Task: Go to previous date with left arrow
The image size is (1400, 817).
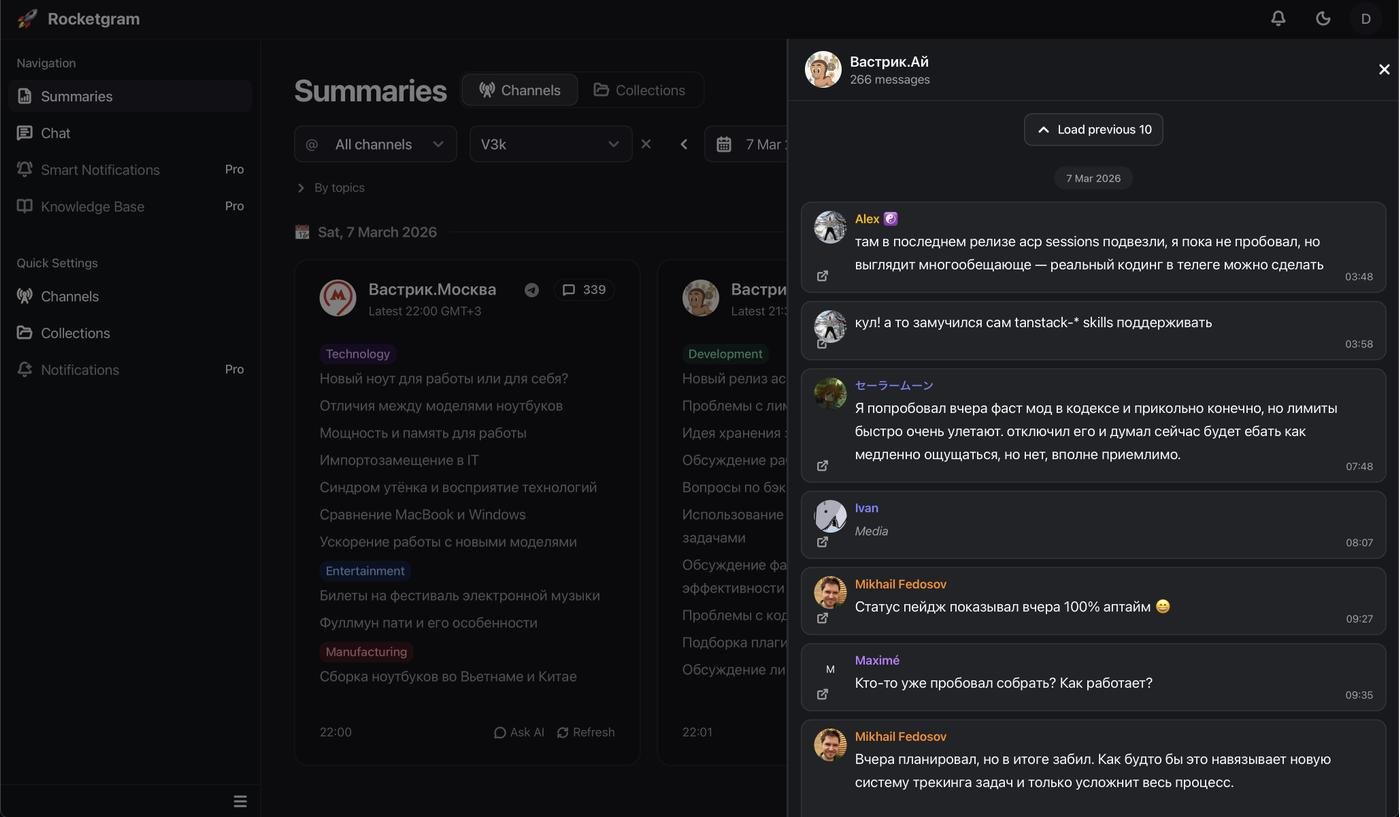Action: 684,144
